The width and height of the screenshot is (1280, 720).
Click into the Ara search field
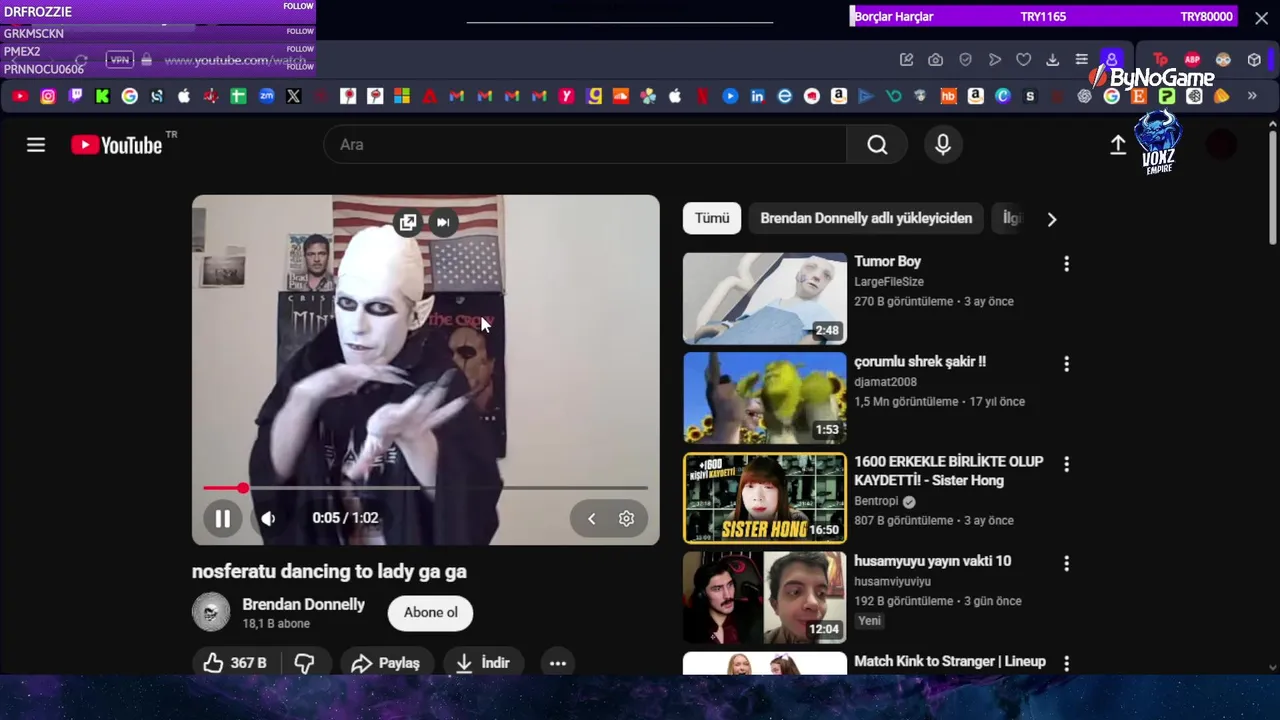point(585,145)
